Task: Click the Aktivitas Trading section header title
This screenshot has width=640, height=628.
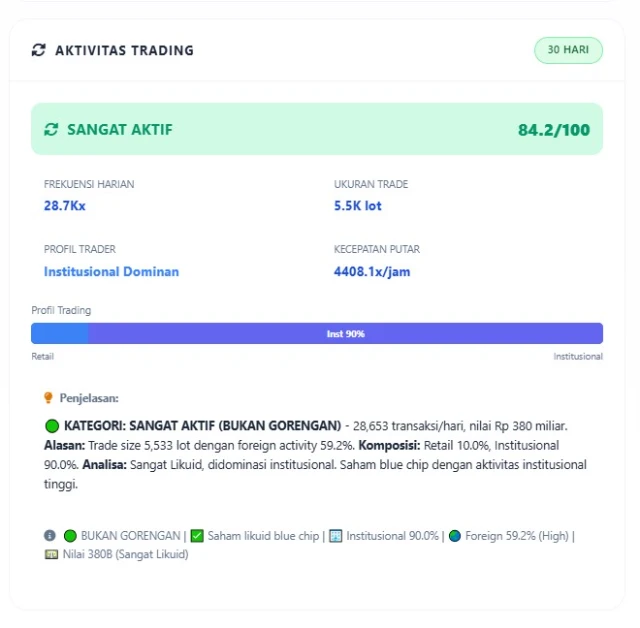Action: click(x=124, y=50)
